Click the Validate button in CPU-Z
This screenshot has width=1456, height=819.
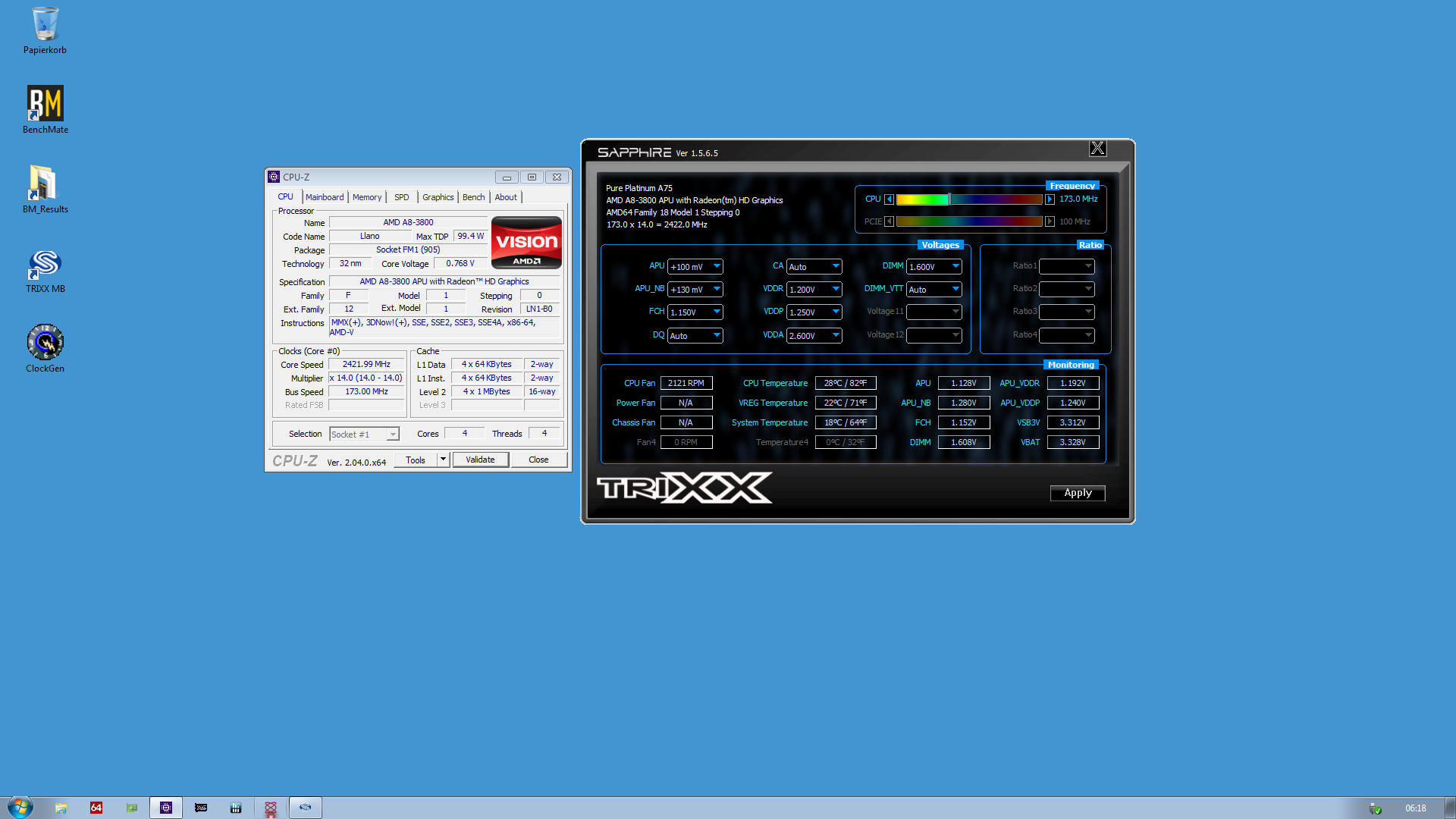(x=480, y=460)
